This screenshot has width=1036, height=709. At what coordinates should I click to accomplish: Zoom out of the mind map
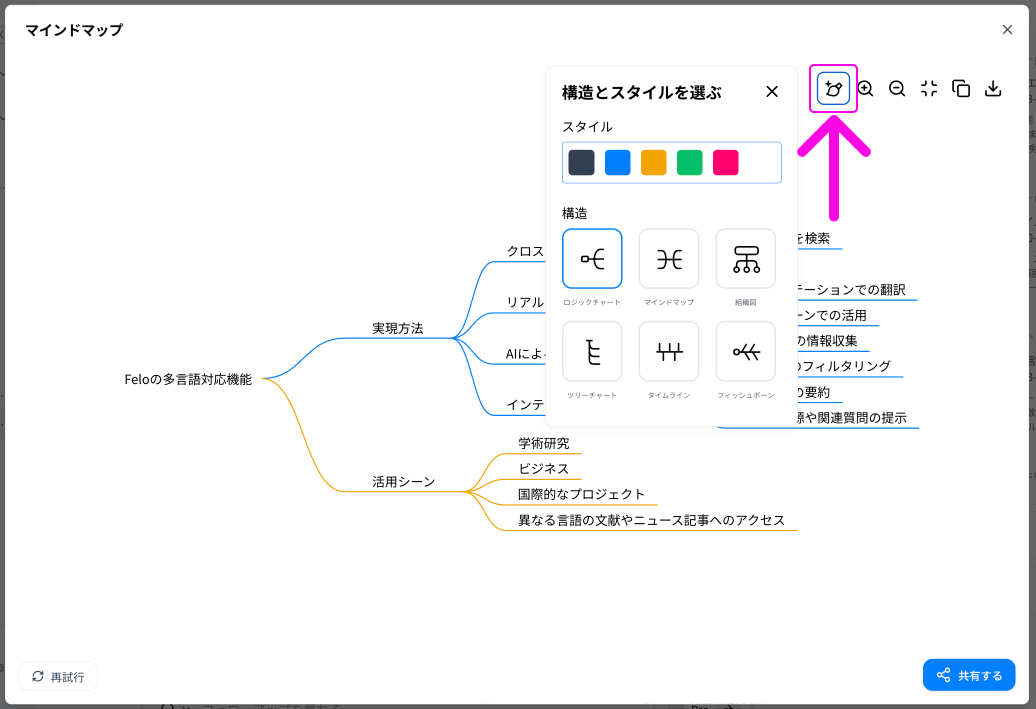pyautogui.click(x=897, y=89)
